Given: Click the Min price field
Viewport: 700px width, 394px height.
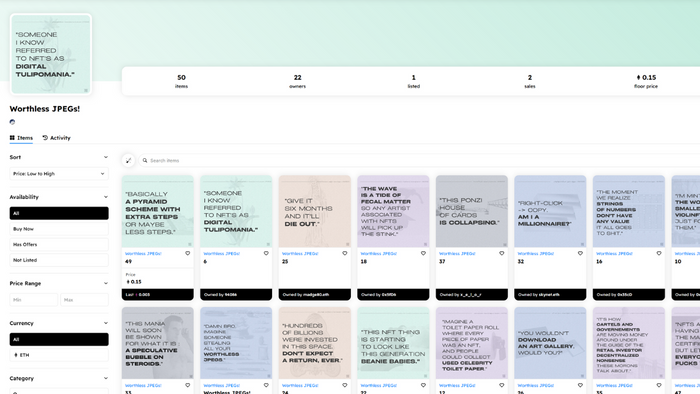Looking at the screenshot, I should pos(34,300).
